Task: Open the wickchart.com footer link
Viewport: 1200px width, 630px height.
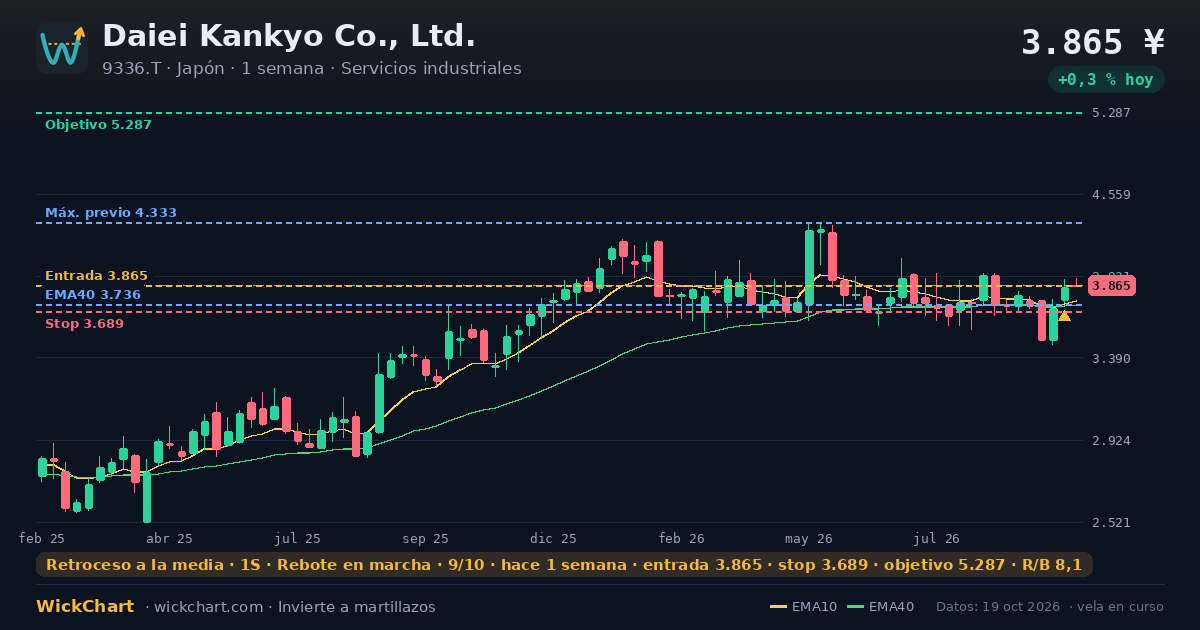Action: pyautogui.click(x=208, y=607)
